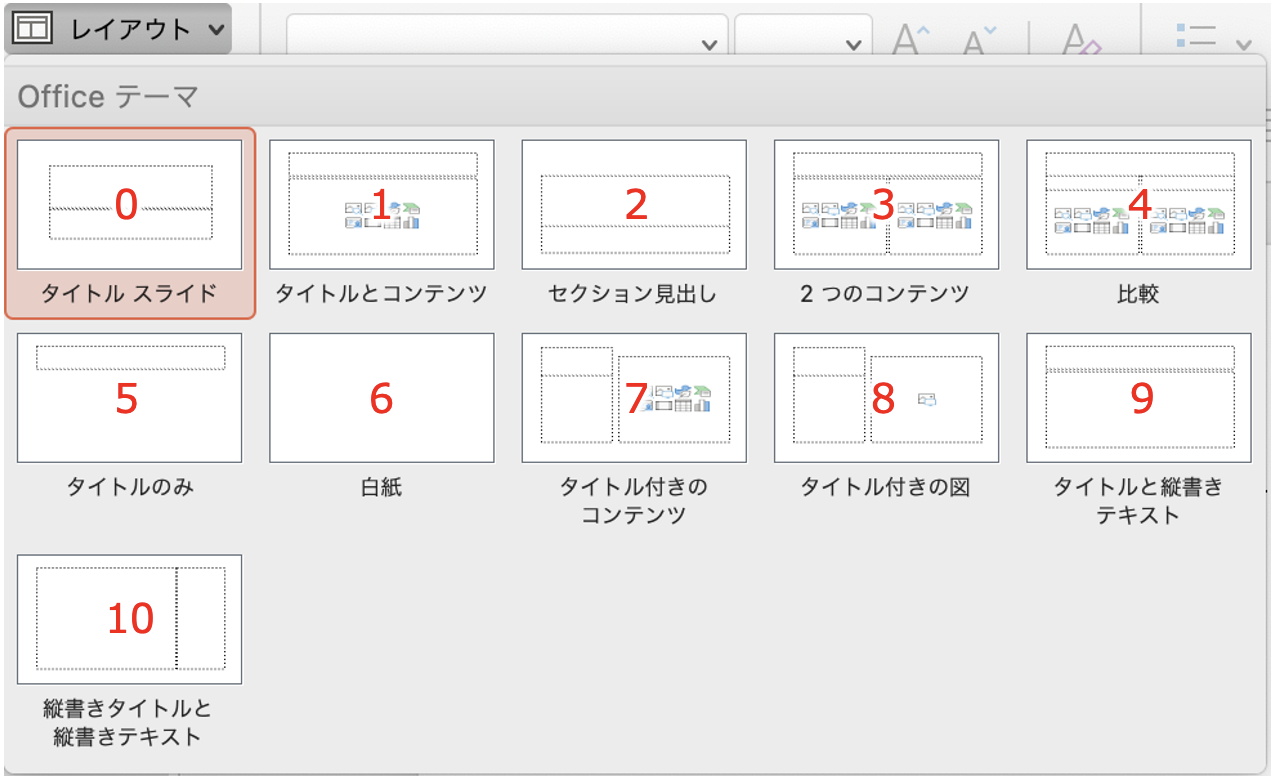The width and height of the screenshot is (1272, 780).
Task: Pick the タイトル付きの図 layout
Action: (x=886, y=398)
